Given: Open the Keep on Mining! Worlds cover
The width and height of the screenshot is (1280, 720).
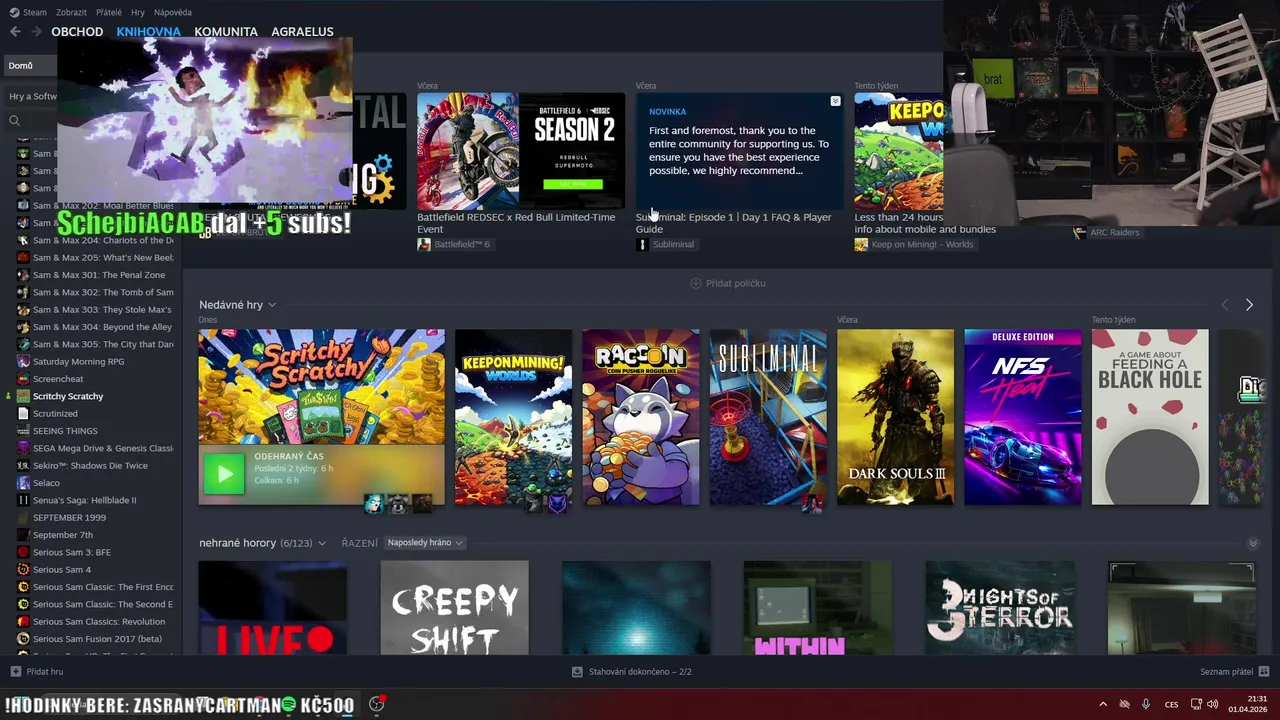Looking at the screenshot, I should coord(513,417).
